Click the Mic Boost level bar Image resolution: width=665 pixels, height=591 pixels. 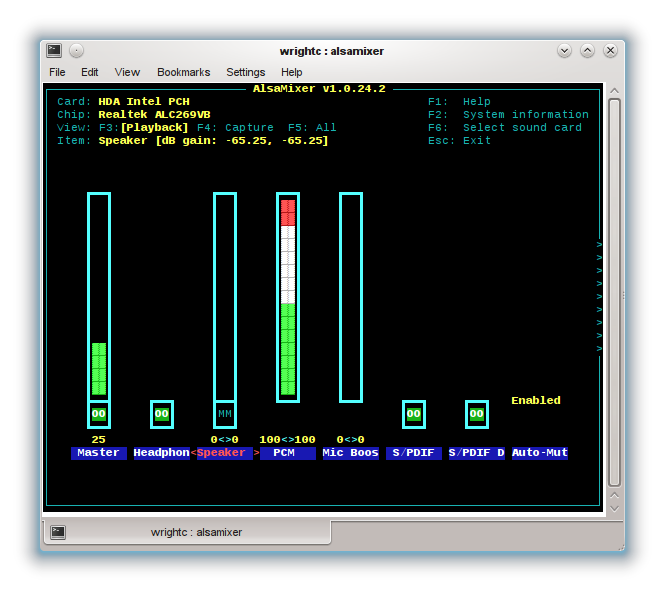tap(351, 297)
